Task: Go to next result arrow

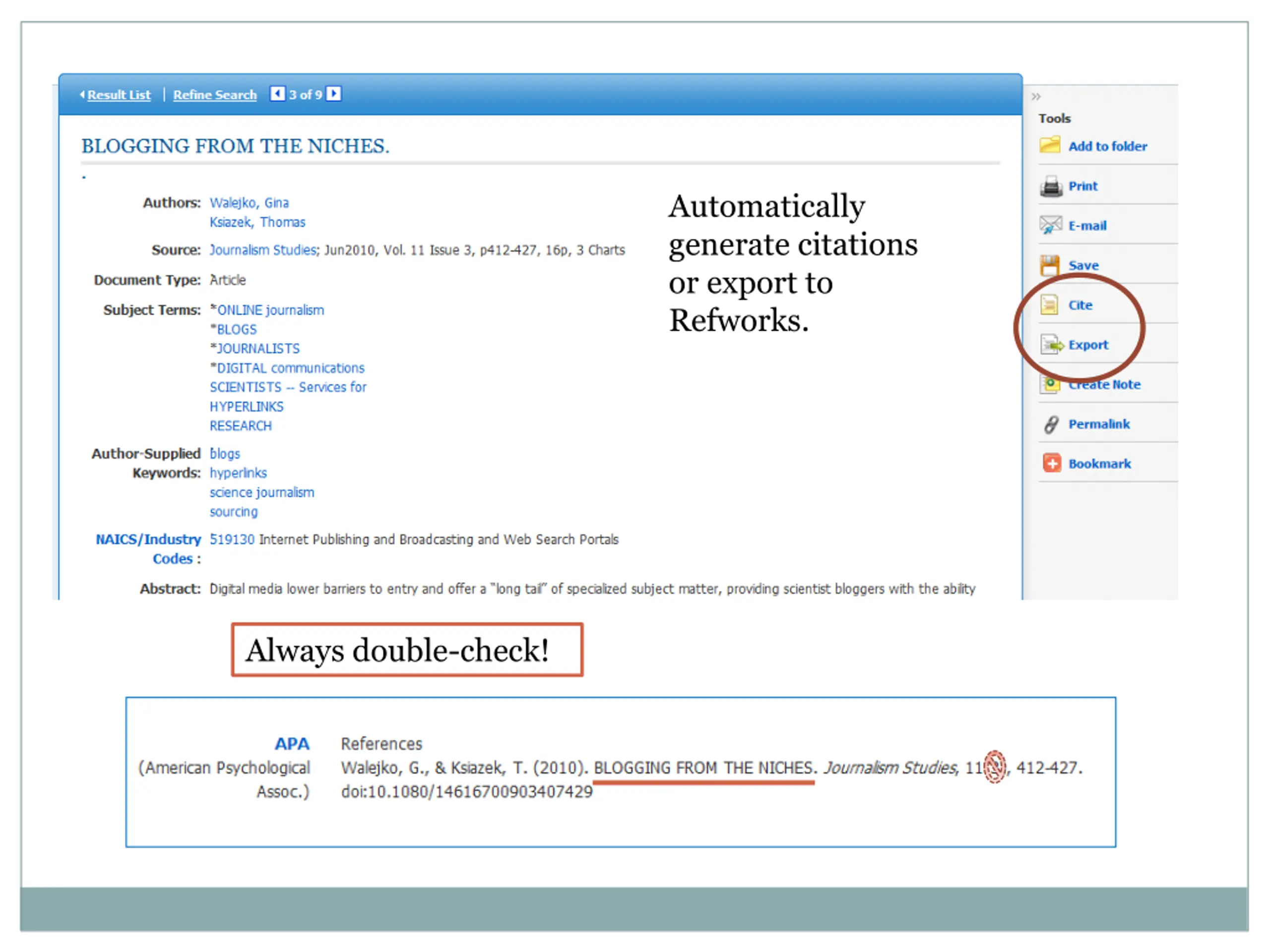Action: coord(333,94)
